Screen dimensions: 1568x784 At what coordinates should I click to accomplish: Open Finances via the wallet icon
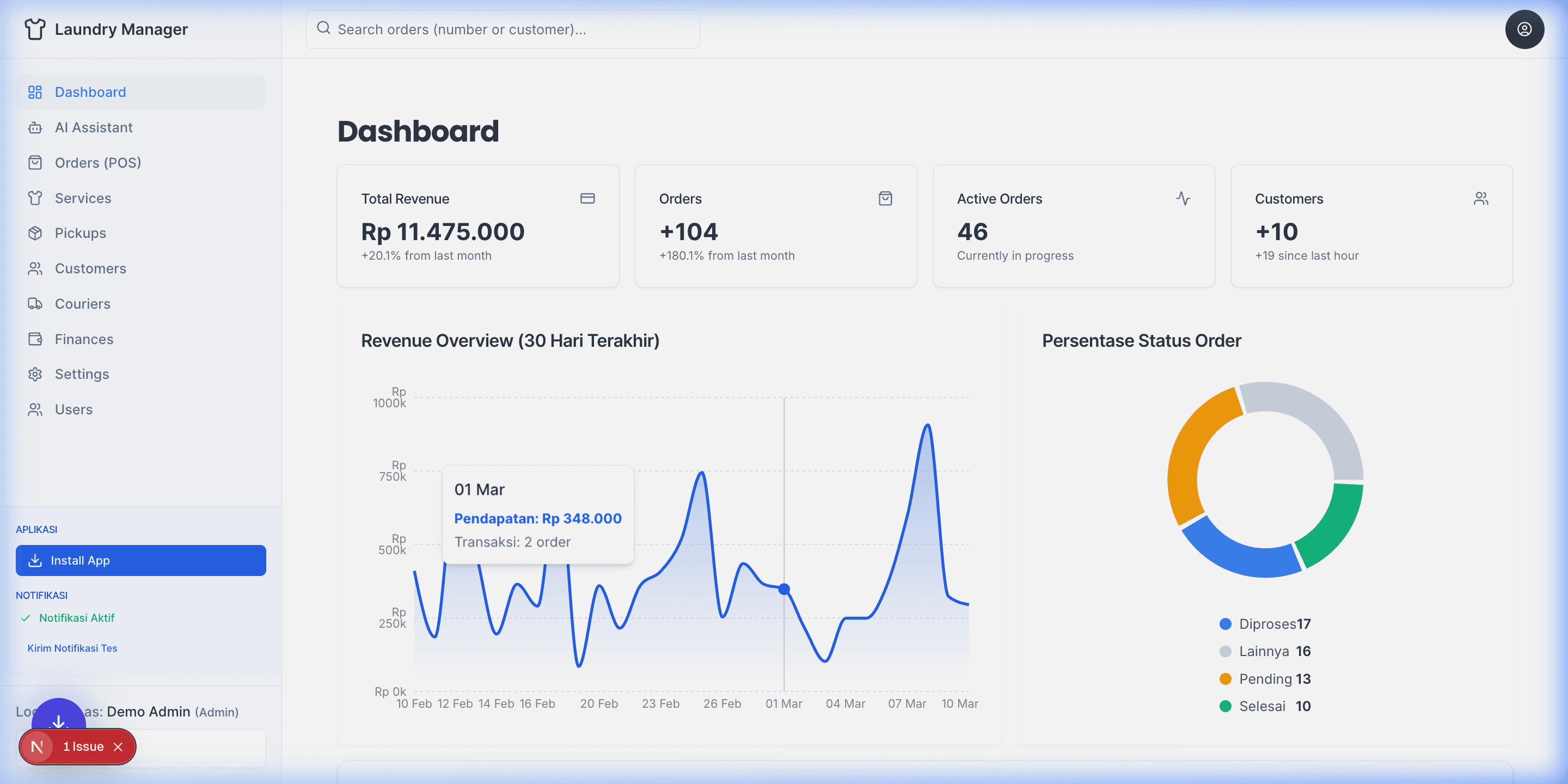tap(35, 339)
